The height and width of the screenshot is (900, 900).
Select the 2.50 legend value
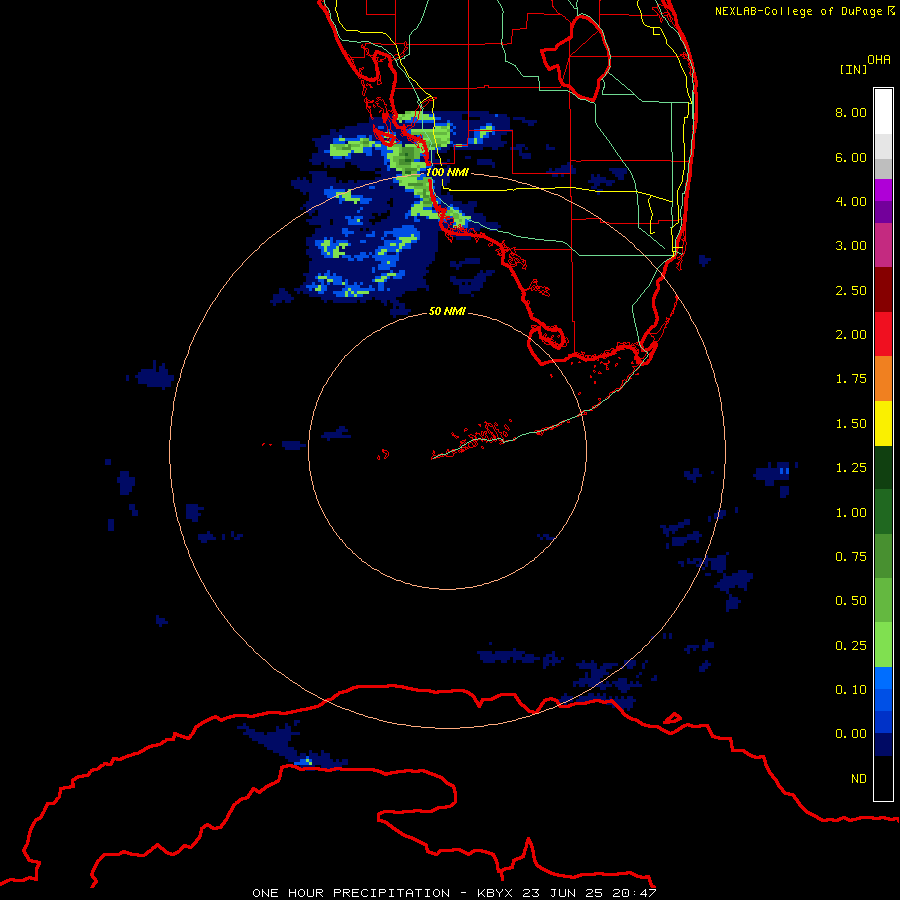[851, 290]
